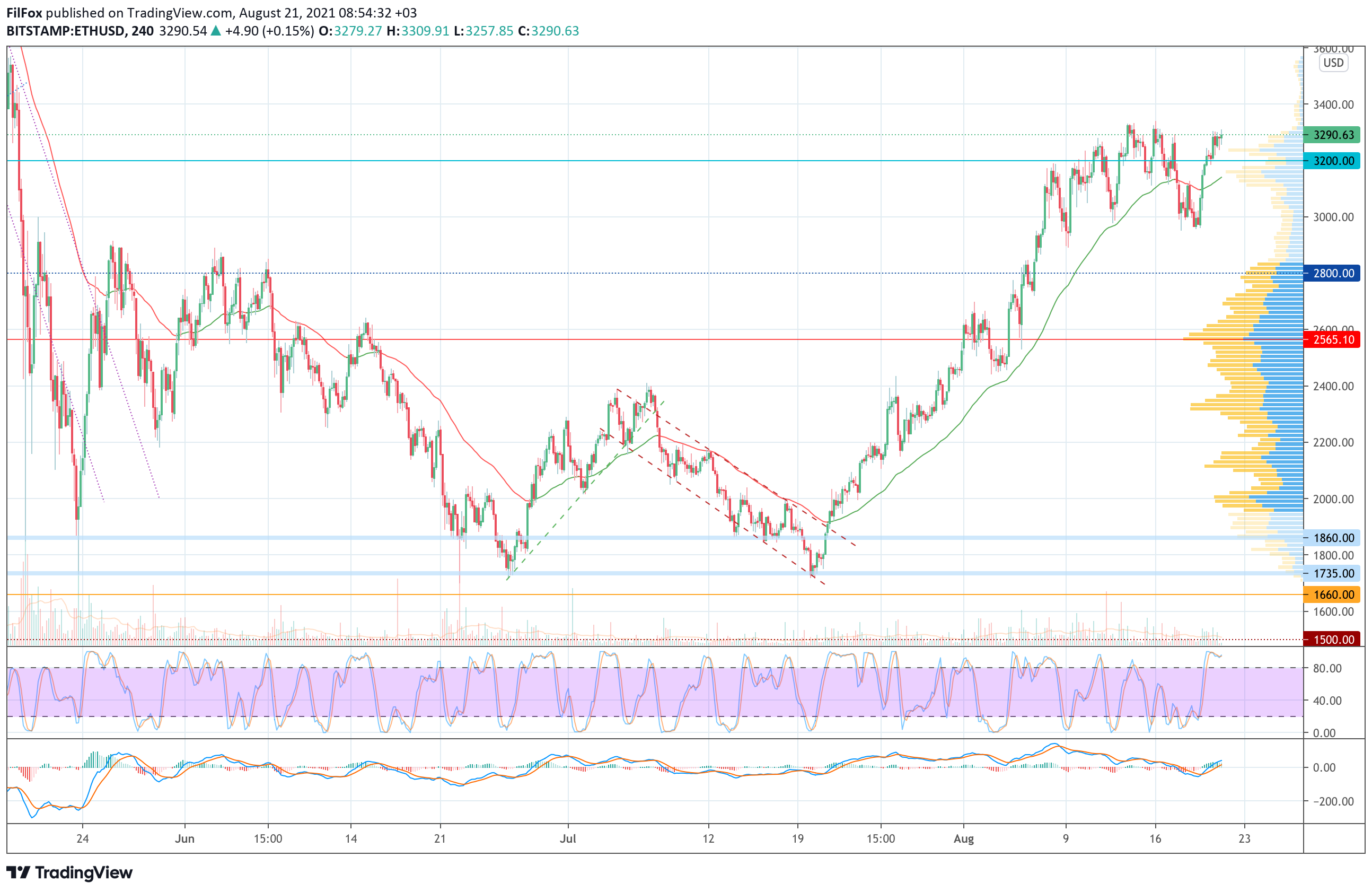Image resolution: width=1372 pixels, height=892 pixels.
Task: Click the light blue 1860.00 support label
Action: 1332,538
